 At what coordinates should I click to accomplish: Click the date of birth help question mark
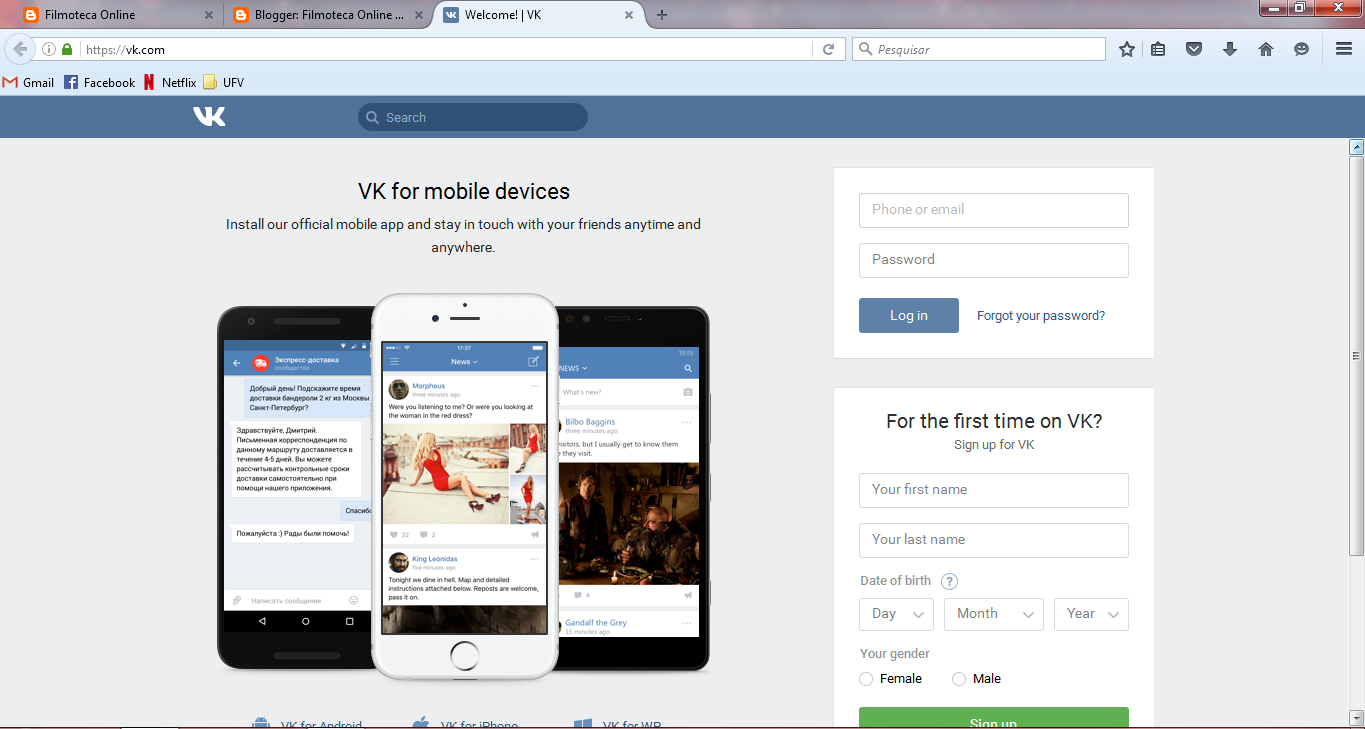point(950,581)
